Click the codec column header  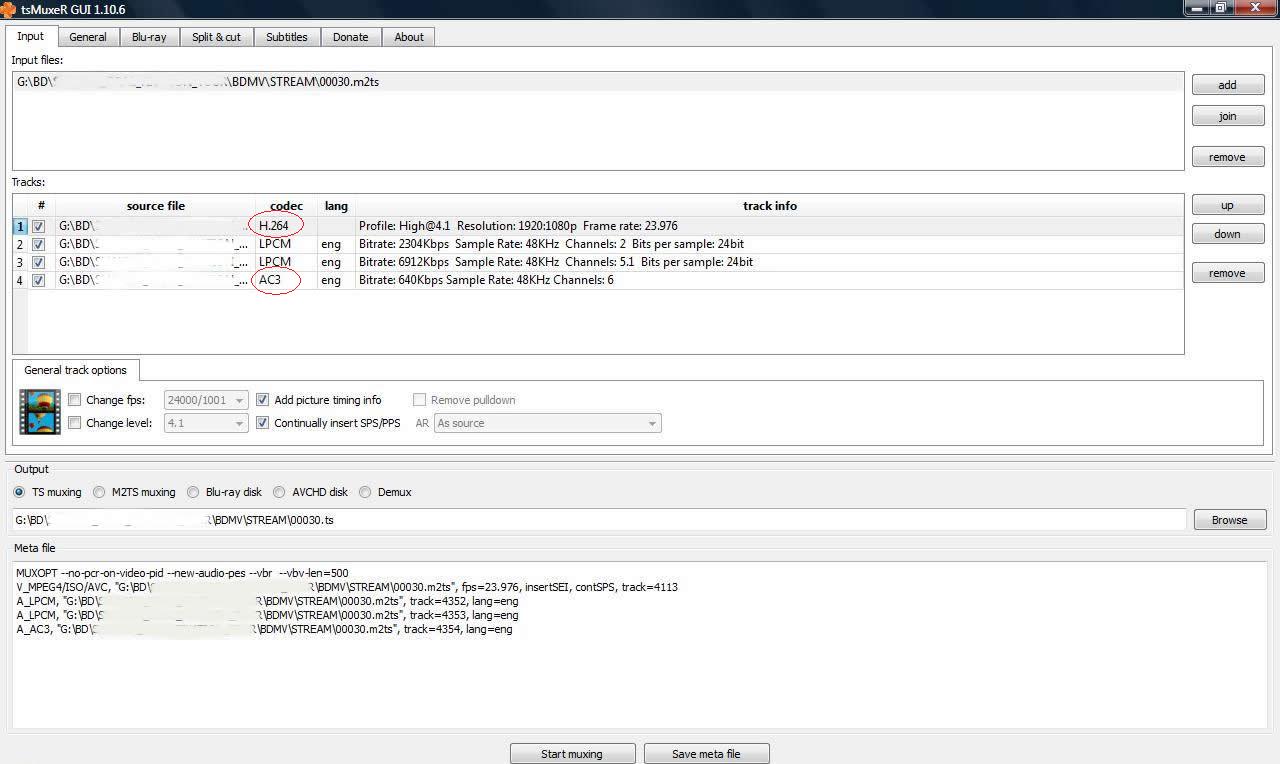[286, 206]
